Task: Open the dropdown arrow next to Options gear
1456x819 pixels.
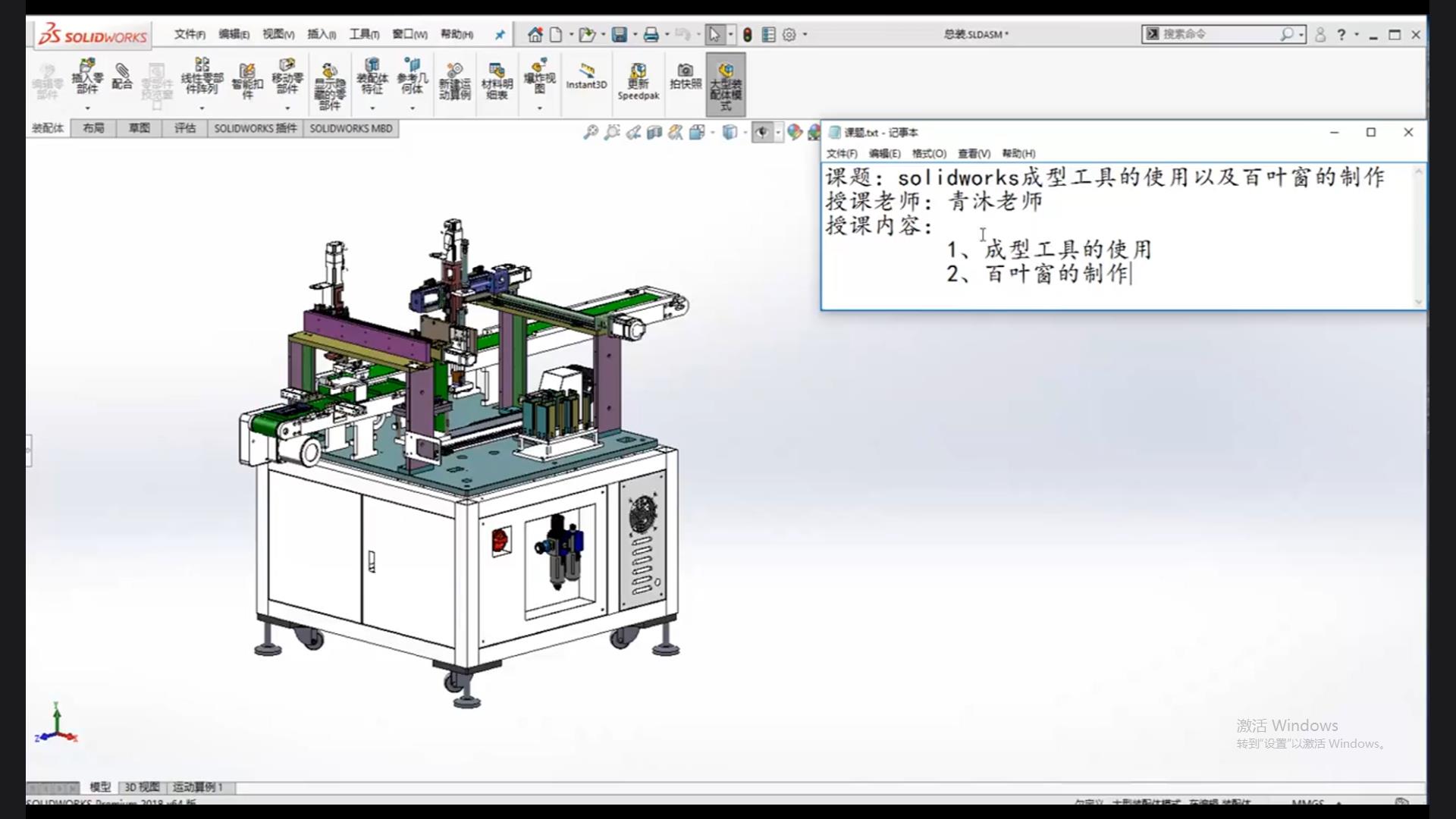Action: tap(805, 34)
